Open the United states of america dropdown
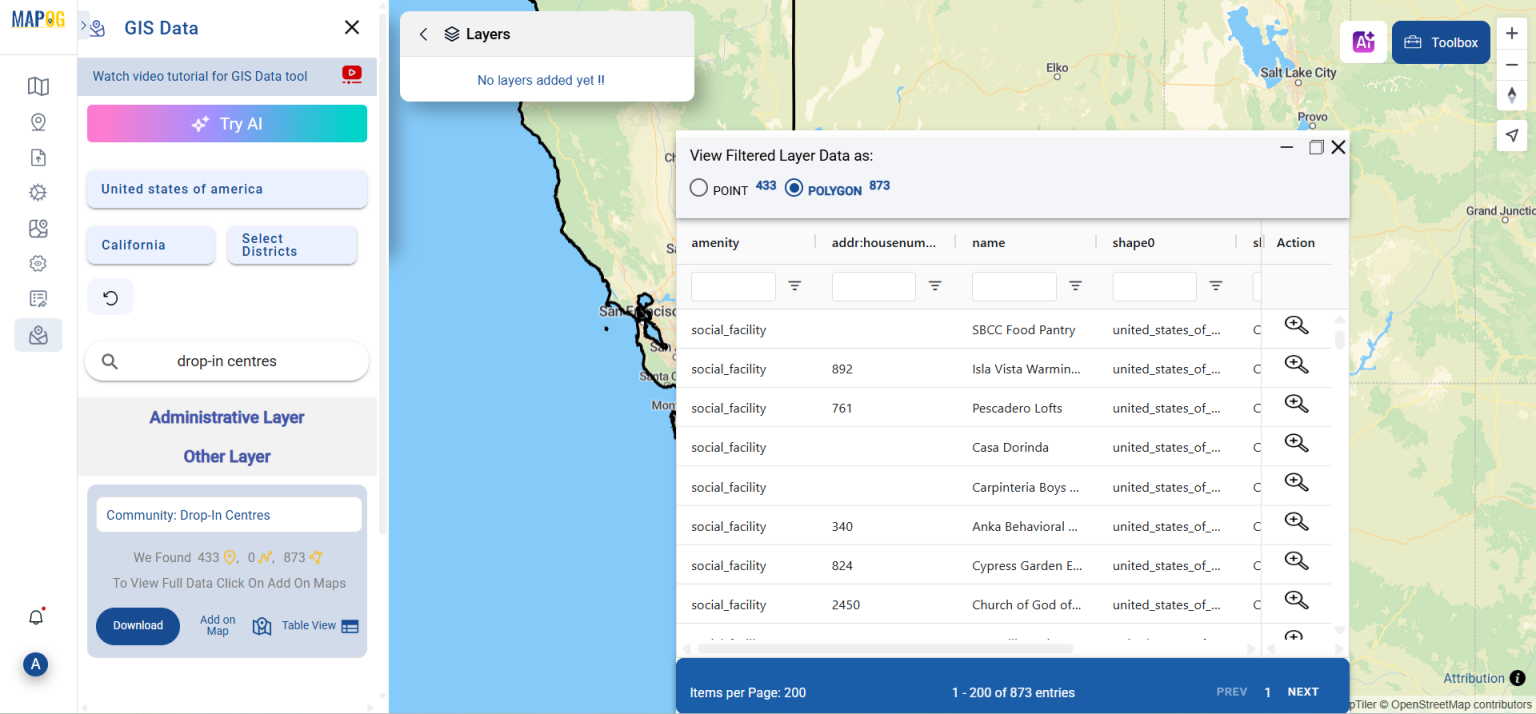Viewport: 1536px width, 714px height. point(226,189)
